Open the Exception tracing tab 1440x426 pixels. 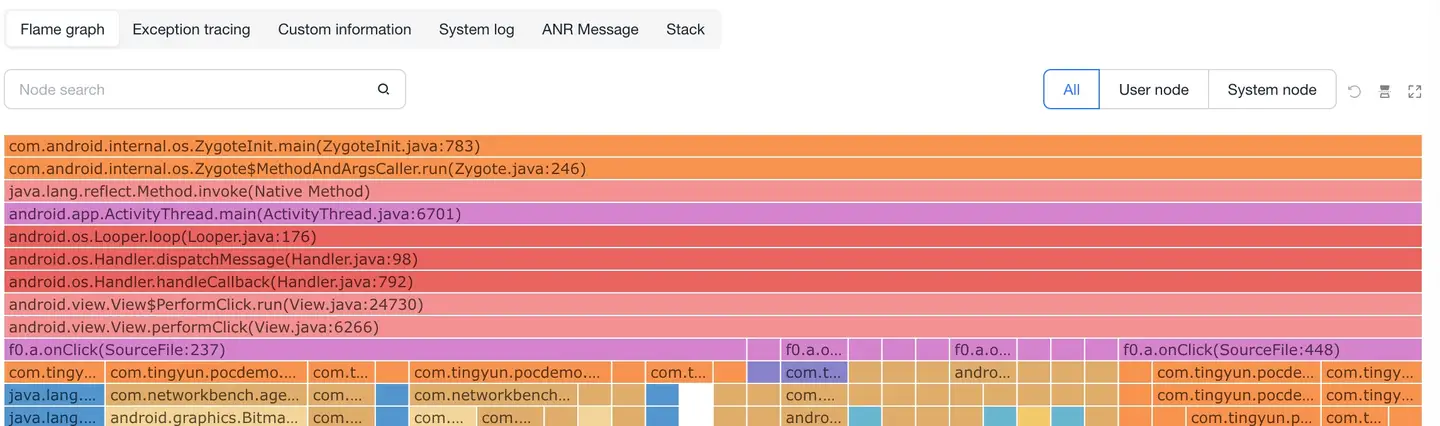pos(191,29)
